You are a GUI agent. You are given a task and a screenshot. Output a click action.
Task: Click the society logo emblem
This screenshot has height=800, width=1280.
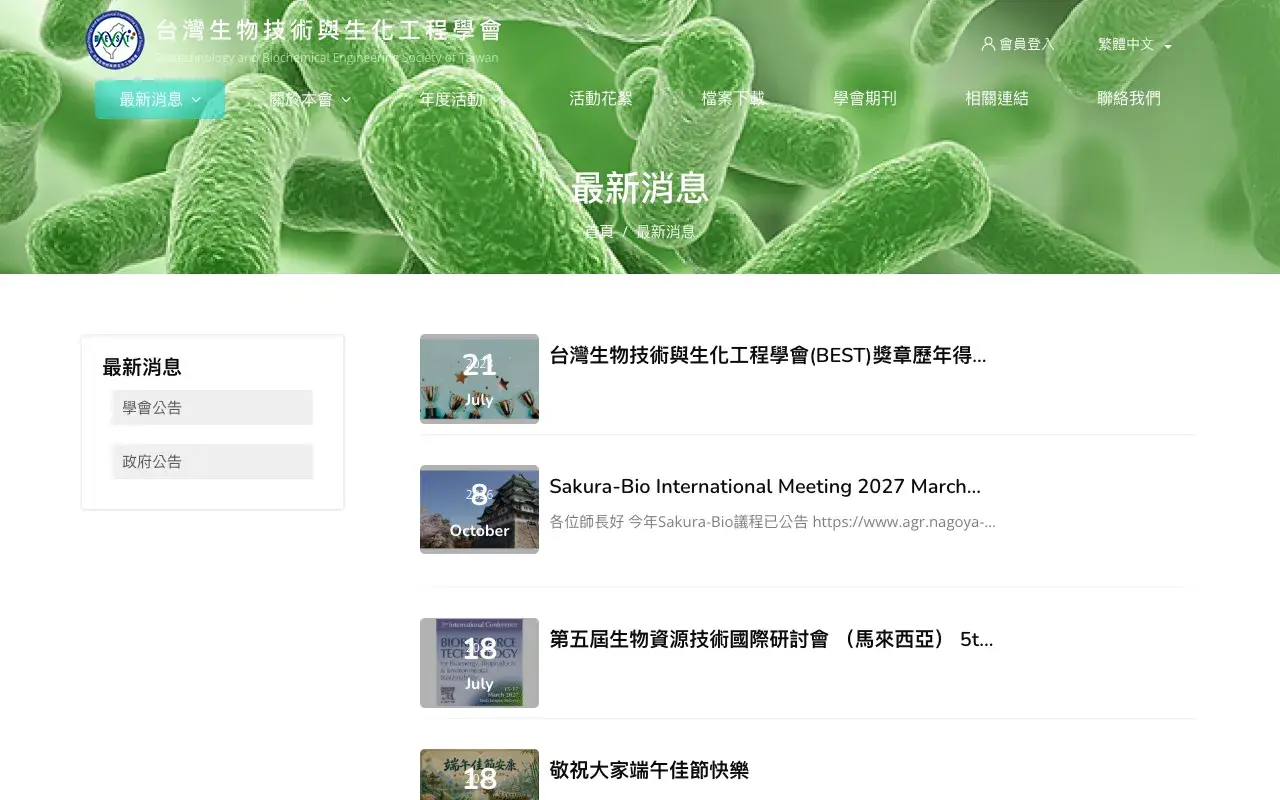tap(115, 40)
